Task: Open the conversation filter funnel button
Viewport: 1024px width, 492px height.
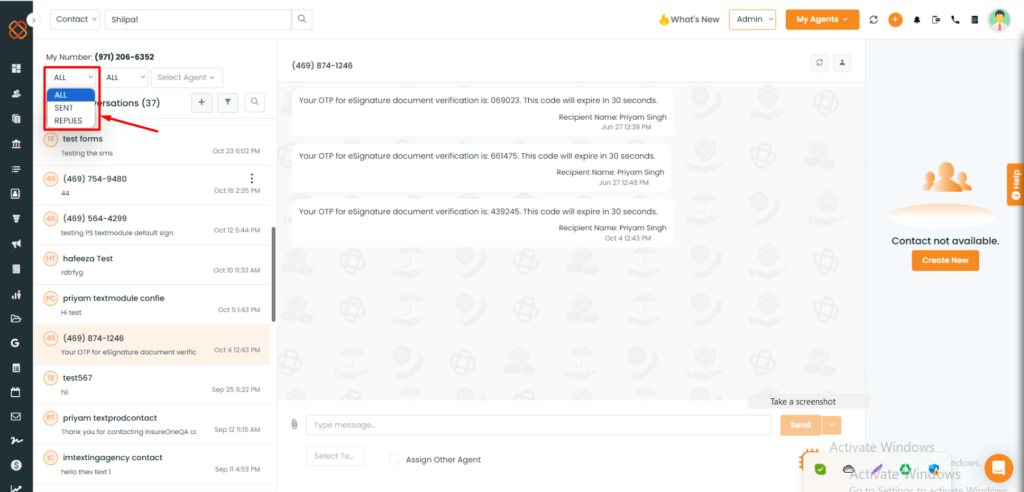Action: point(227,102)
